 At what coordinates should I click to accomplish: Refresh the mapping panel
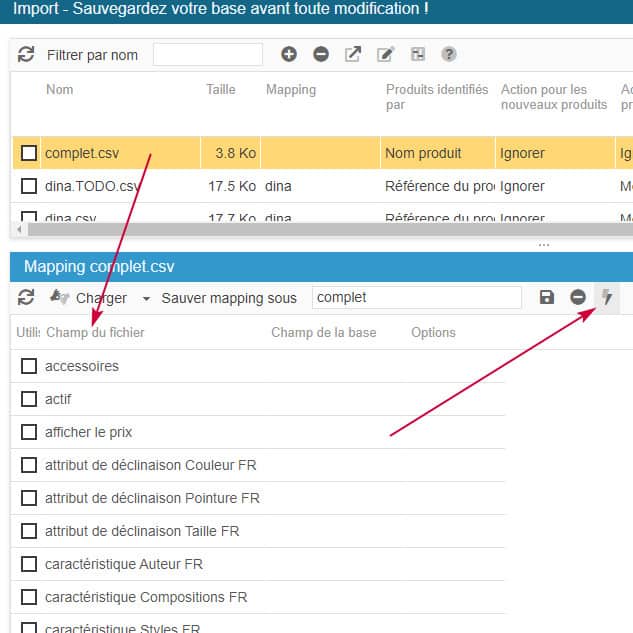(26, 298)
